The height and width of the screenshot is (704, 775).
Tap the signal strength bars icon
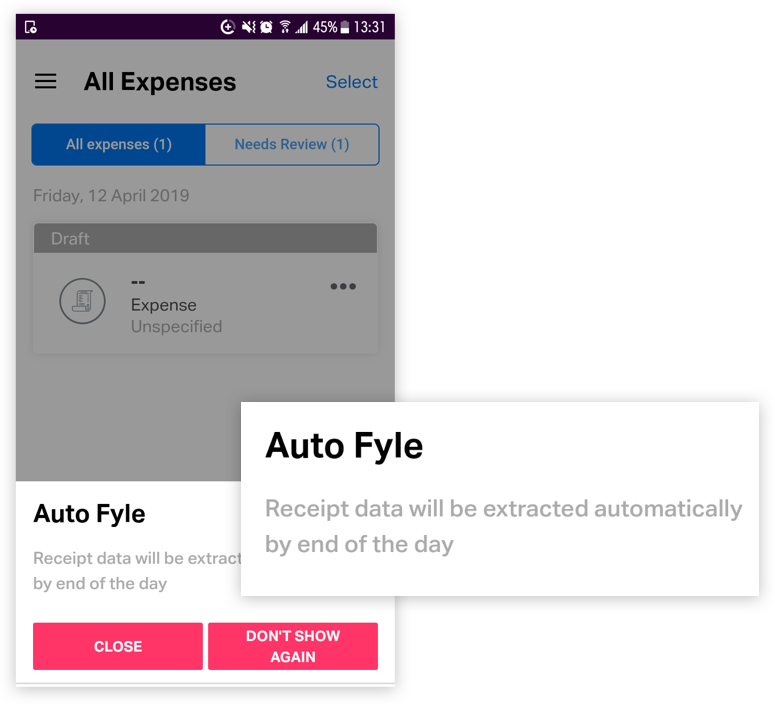coord(301,27)
